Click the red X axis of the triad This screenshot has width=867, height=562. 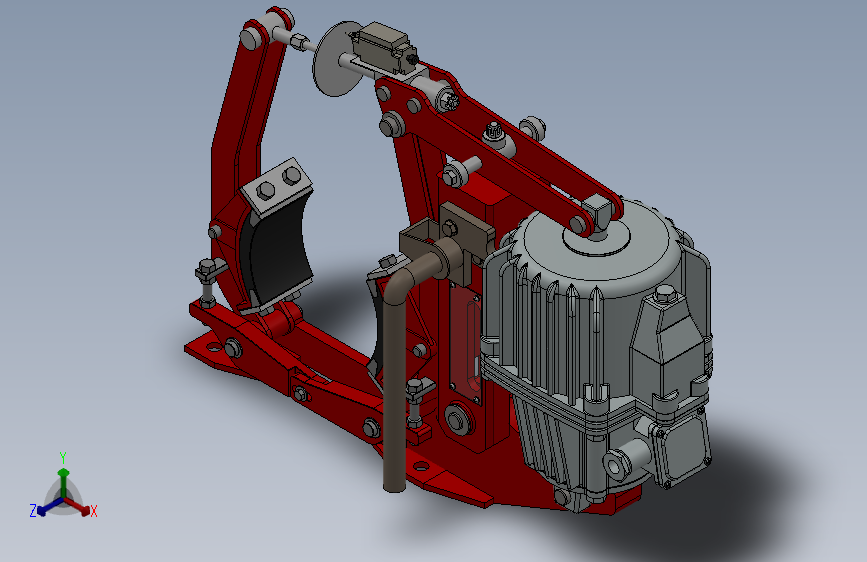pos(79,506)
